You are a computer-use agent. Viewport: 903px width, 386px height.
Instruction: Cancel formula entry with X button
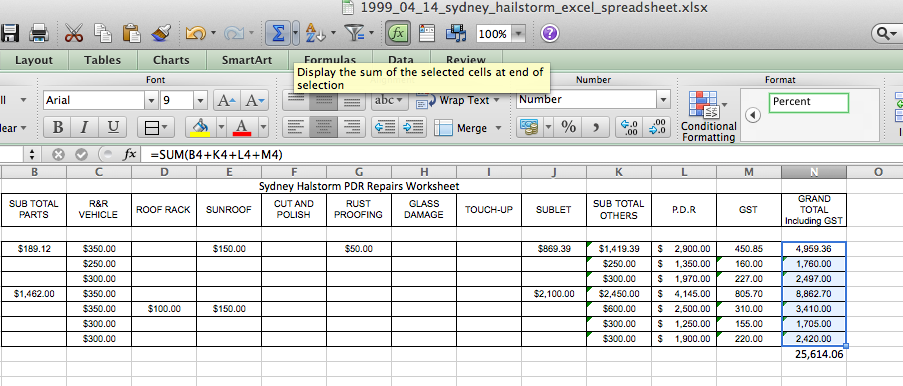pyautogui.click(x=58, y=155)
